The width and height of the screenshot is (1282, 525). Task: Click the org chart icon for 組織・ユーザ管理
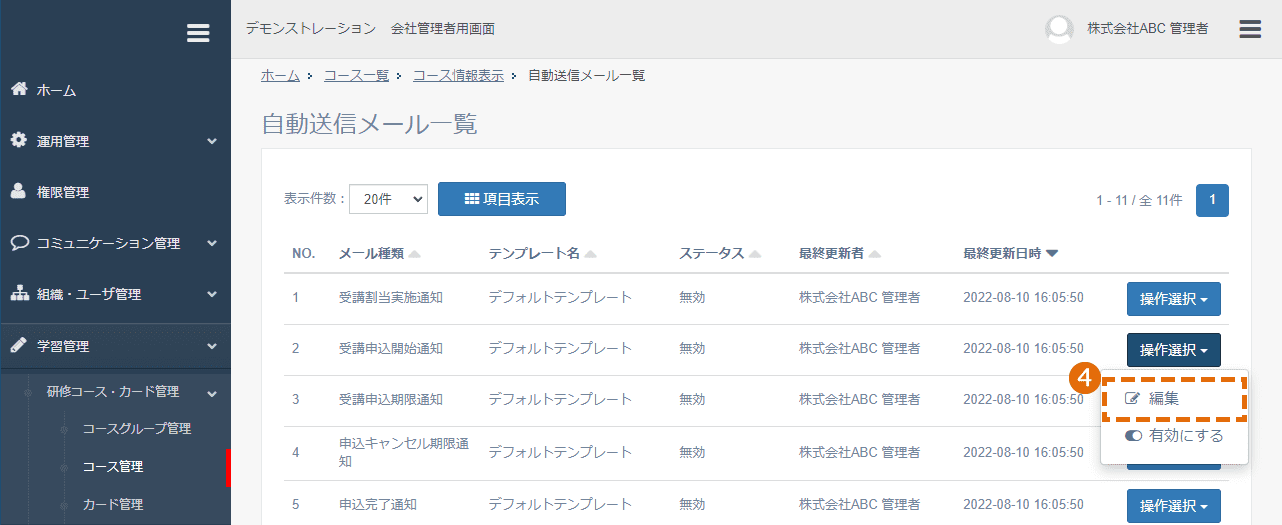coord(19,294)
